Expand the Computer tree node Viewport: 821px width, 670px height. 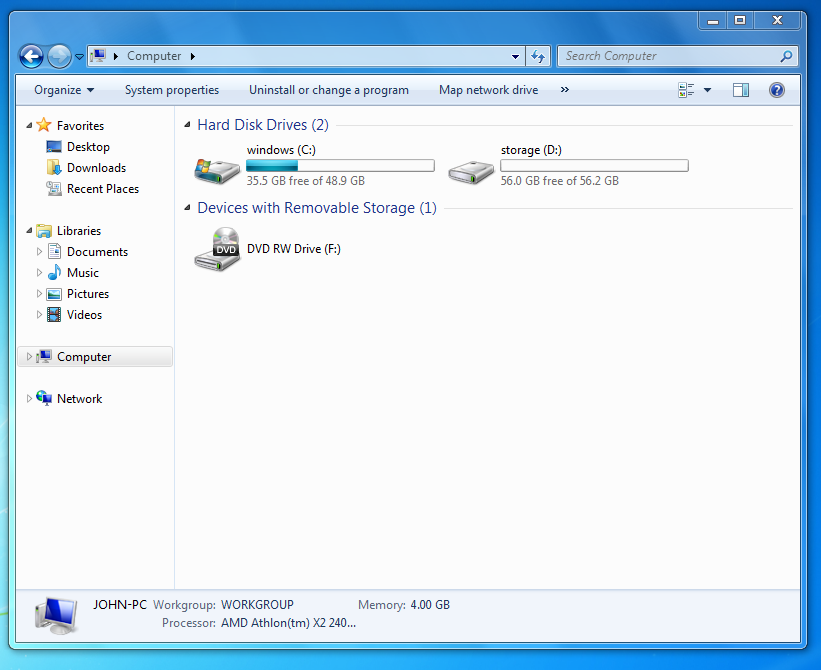(x=29, y=356)
